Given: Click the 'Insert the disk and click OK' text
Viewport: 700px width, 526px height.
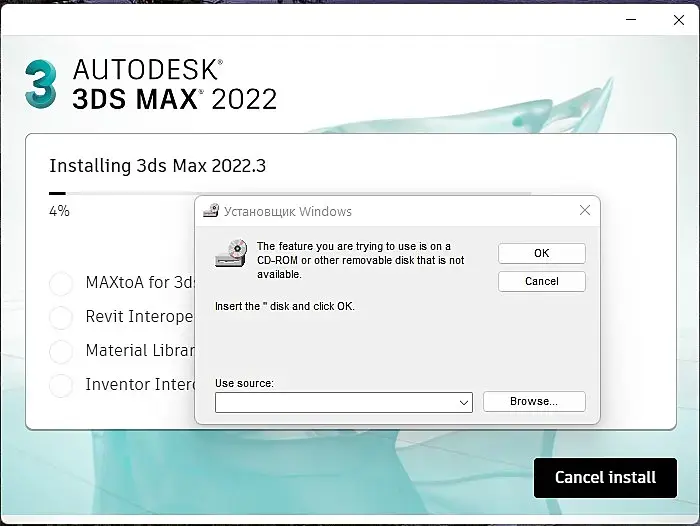Looking at the screenshot, I should [x=285, y=306].
